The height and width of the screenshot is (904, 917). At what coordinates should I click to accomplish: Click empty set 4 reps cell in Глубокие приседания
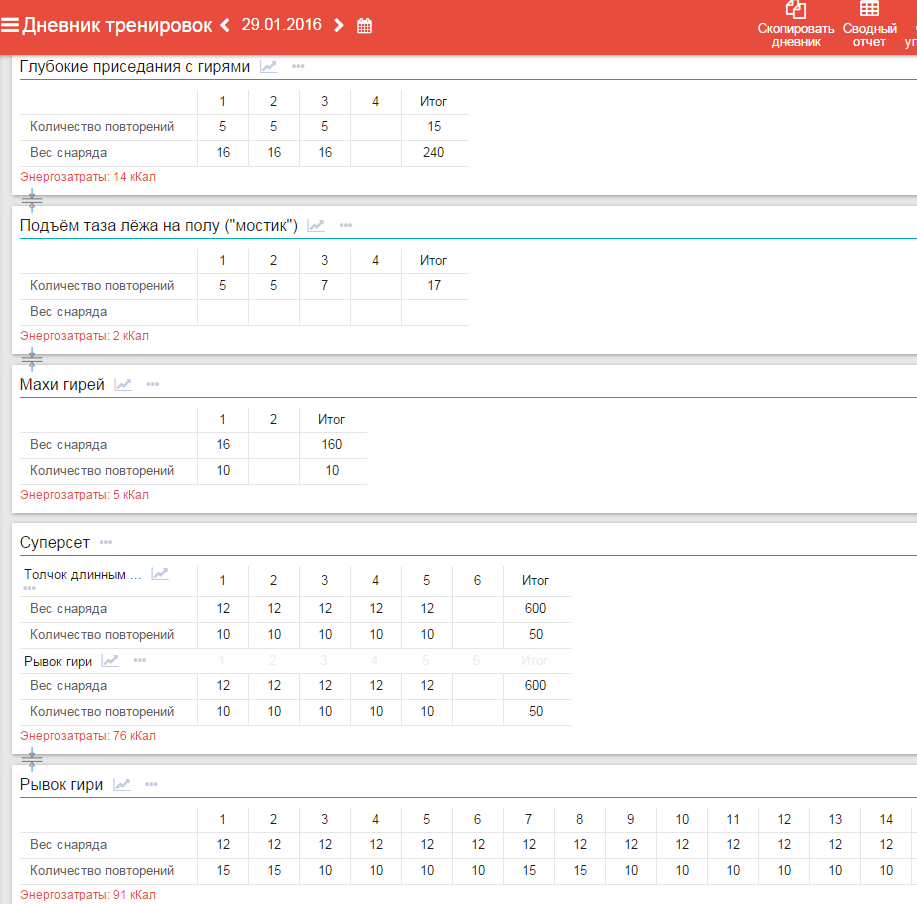tap(375, 127)
